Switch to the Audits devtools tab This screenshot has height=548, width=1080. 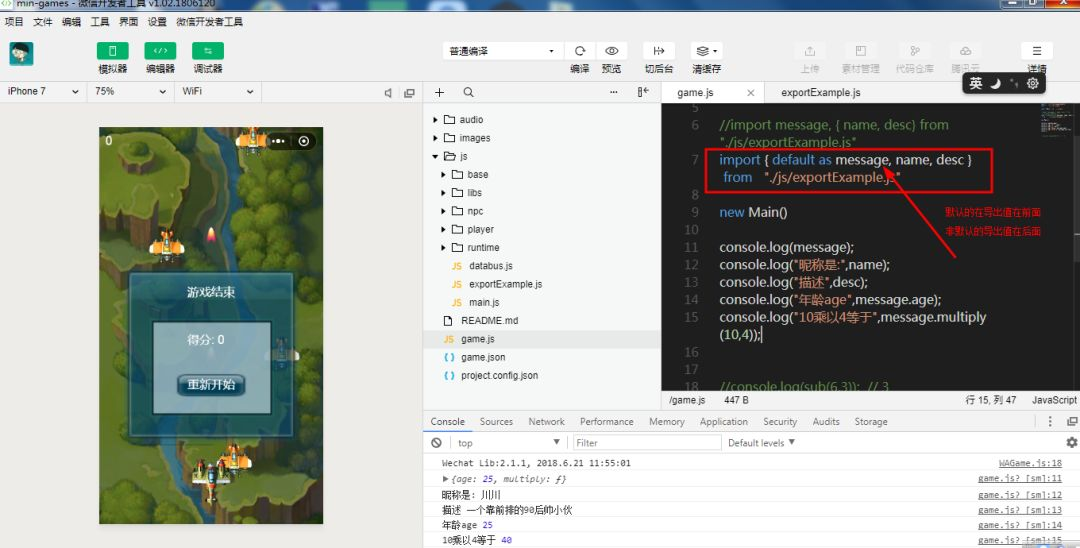826,421
